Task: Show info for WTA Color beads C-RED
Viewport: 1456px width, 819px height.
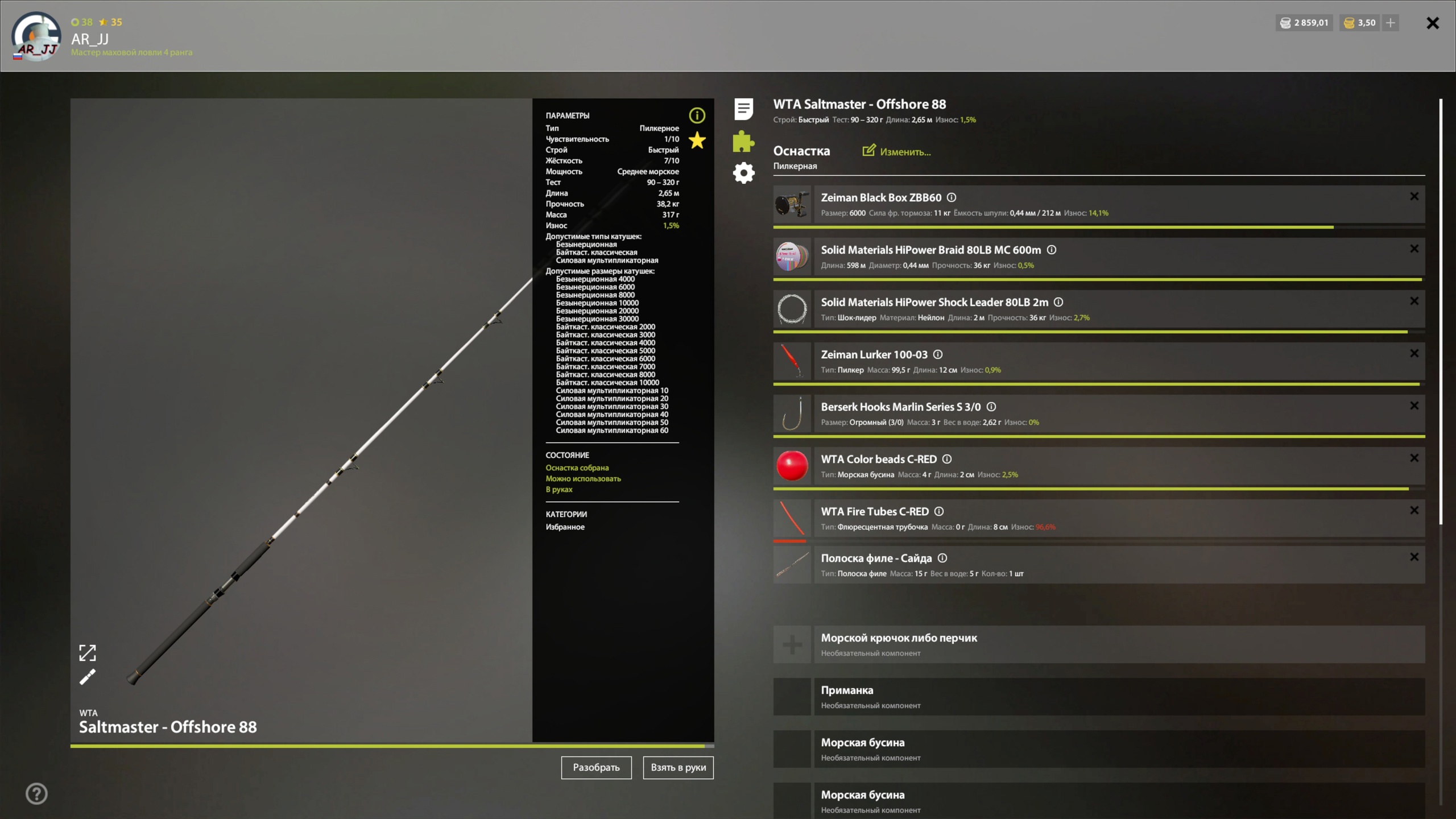Action: point(947,459)
